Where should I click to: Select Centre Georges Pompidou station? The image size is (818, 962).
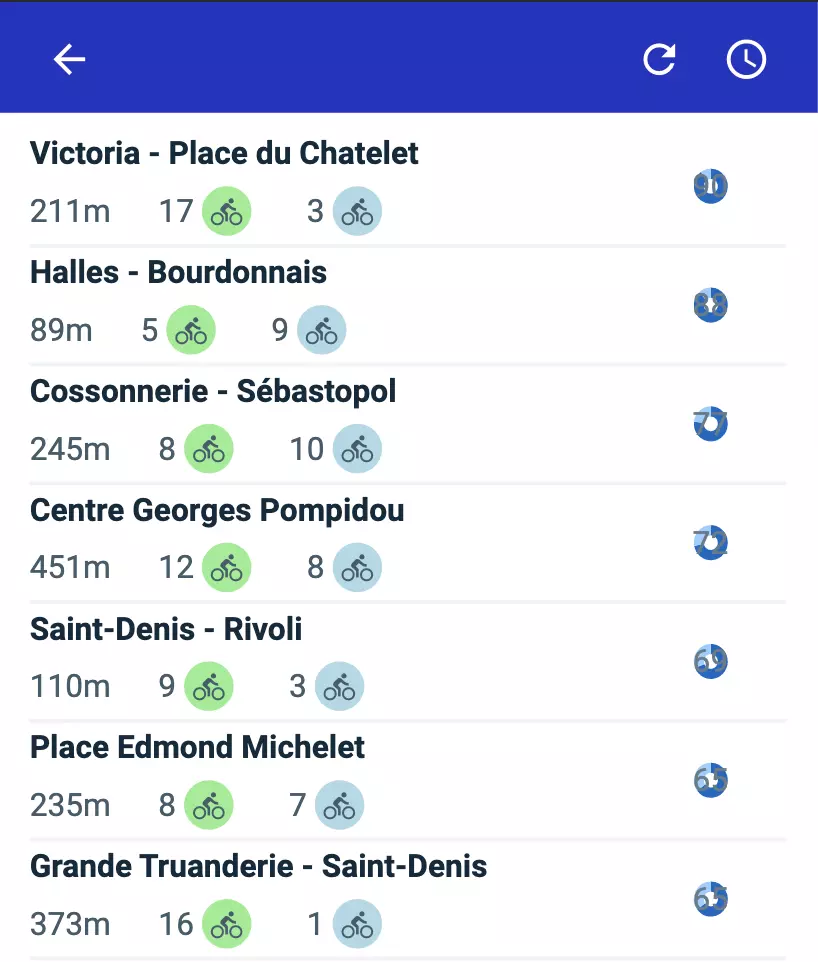pos(217,510)
